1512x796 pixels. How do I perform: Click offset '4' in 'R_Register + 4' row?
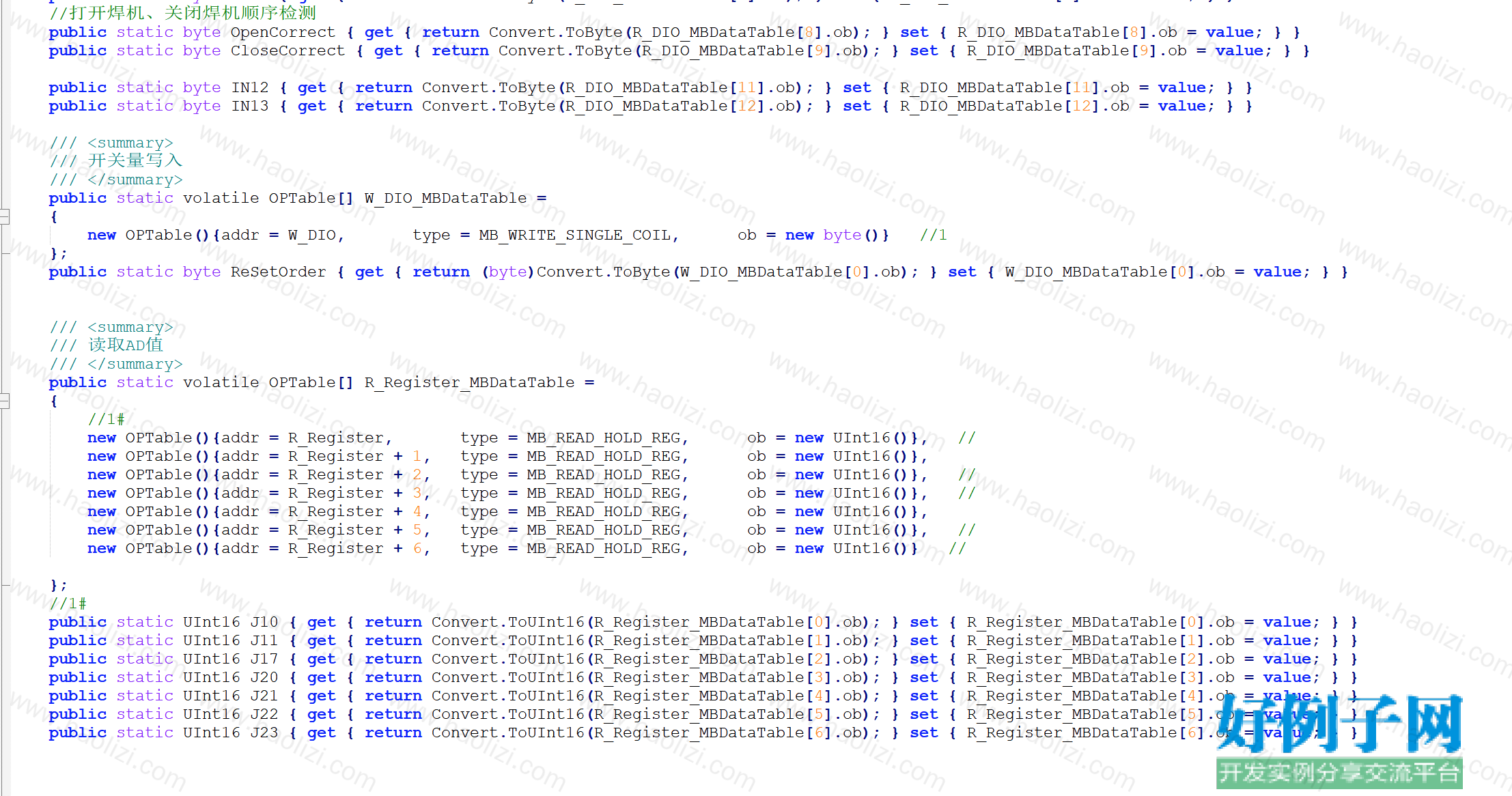click(x=417, y=511)
